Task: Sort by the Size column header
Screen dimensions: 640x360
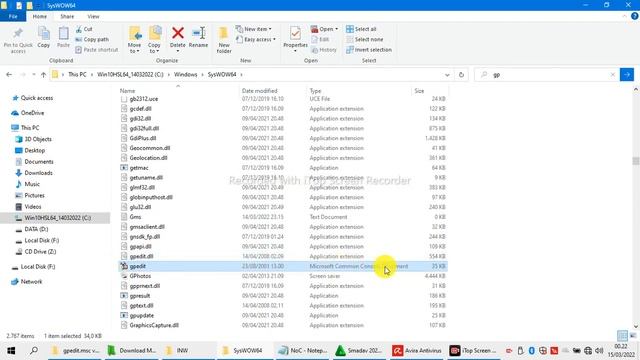Action: pos(429,91)
